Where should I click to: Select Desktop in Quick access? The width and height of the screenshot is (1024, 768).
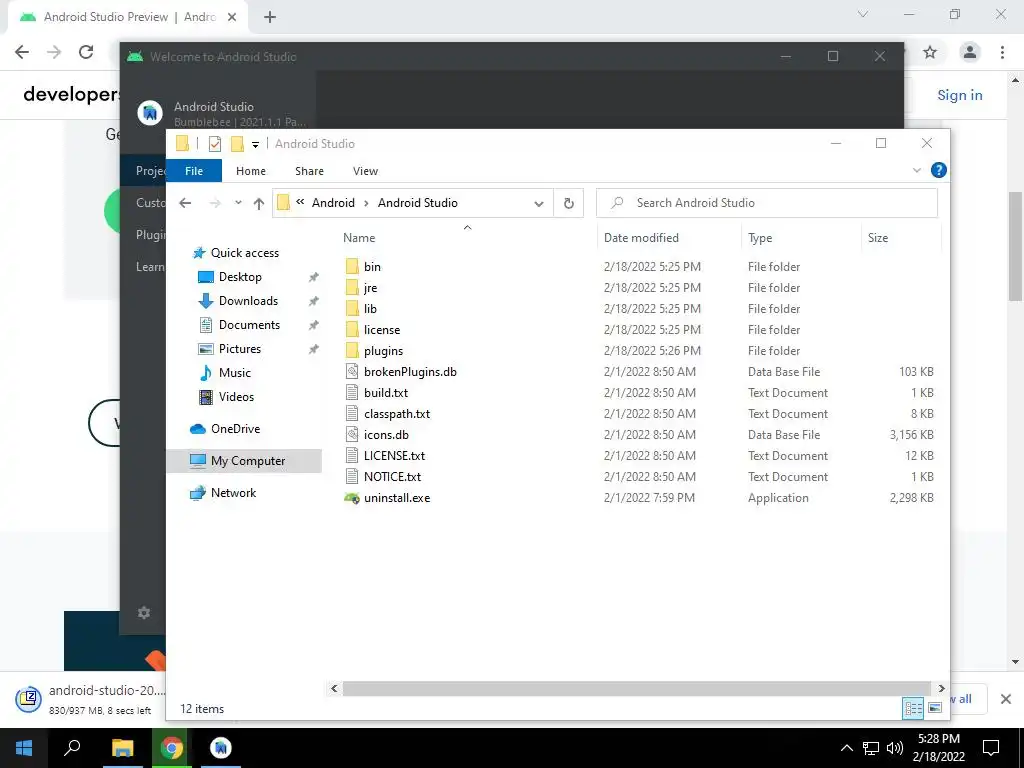tap(240, 277)
